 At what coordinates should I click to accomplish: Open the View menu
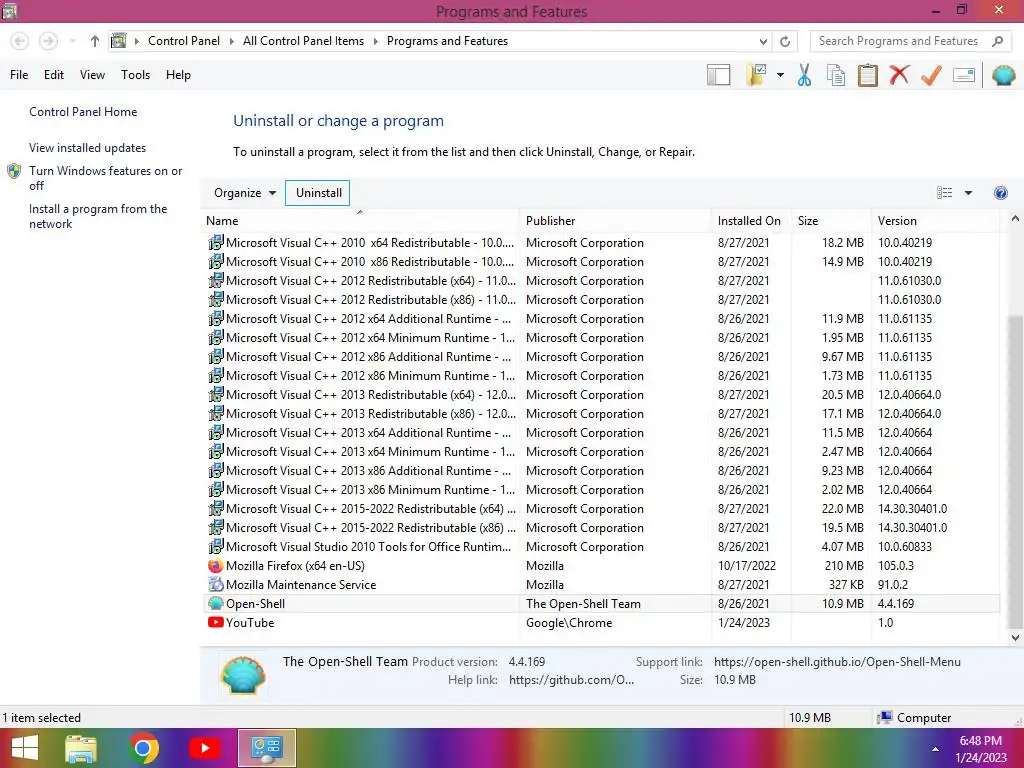coord(92,75)
